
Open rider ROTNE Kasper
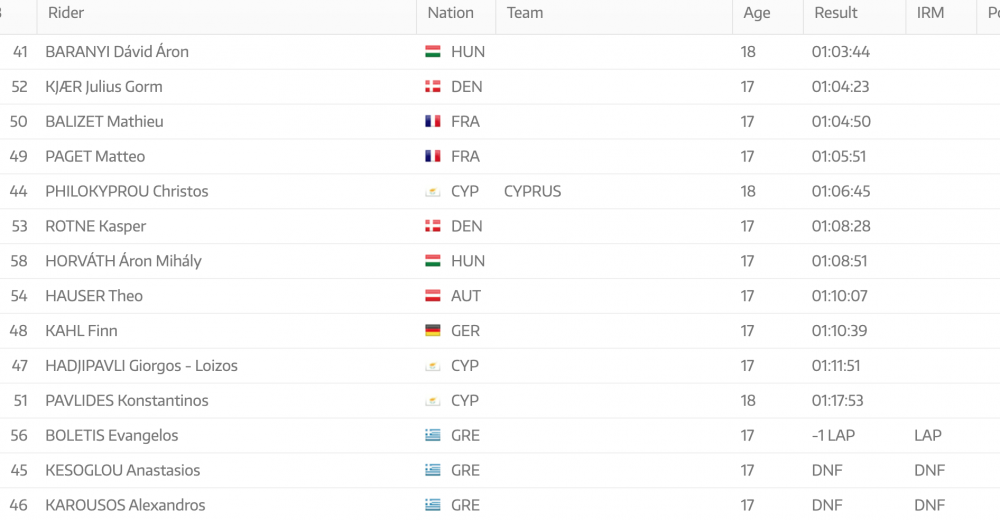pos(96,227)
